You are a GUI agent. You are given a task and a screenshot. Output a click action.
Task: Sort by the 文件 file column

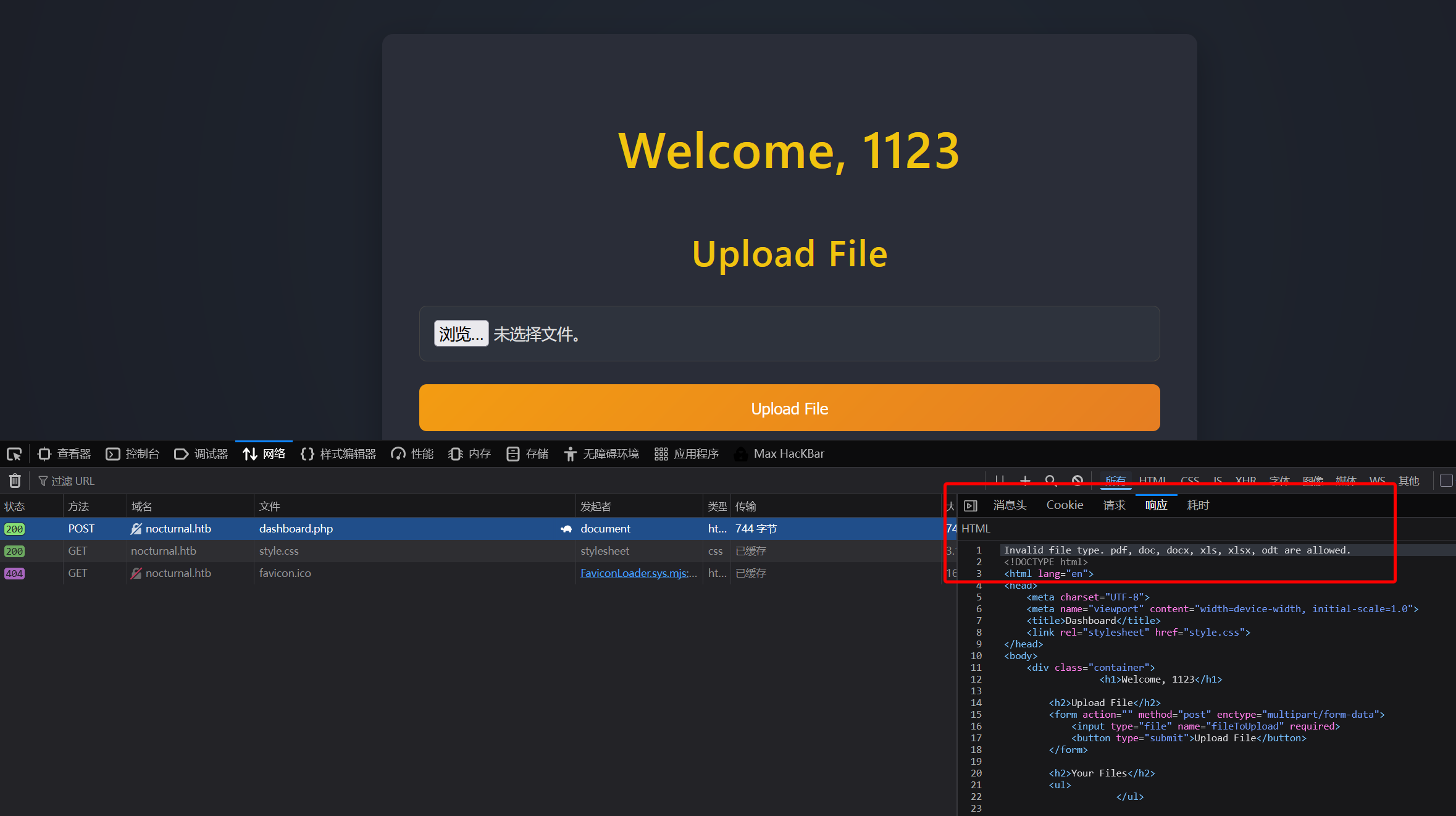pos(415,507)
